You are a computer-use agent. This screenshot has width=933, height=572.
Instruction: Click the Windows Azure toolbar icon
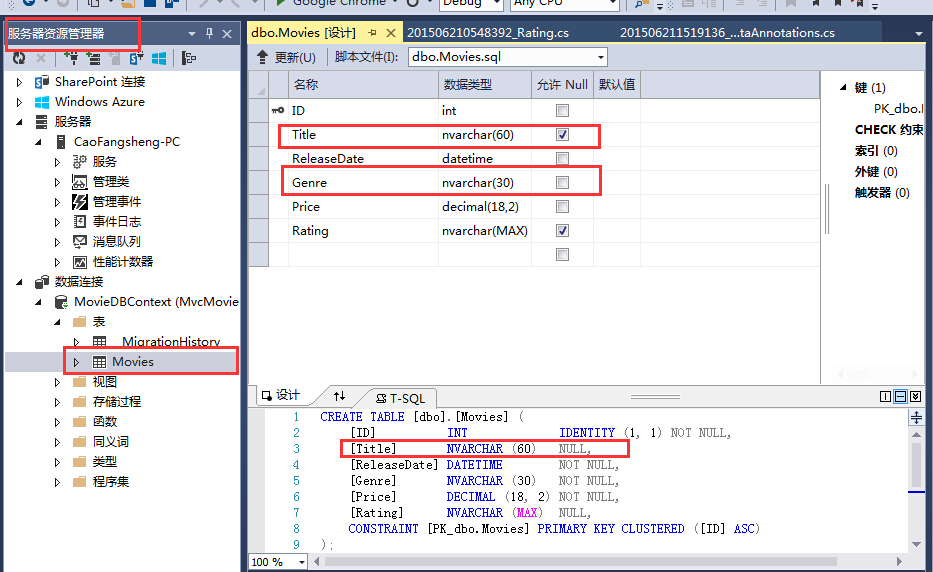(x=159, y=58)
